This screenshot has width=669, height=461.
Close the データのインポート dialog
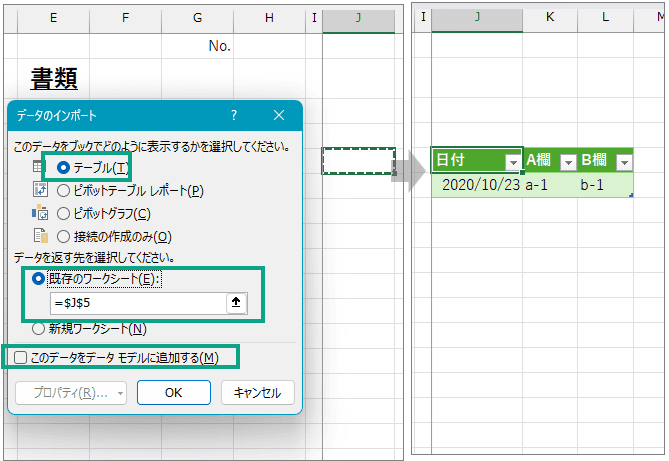[279, 116]
